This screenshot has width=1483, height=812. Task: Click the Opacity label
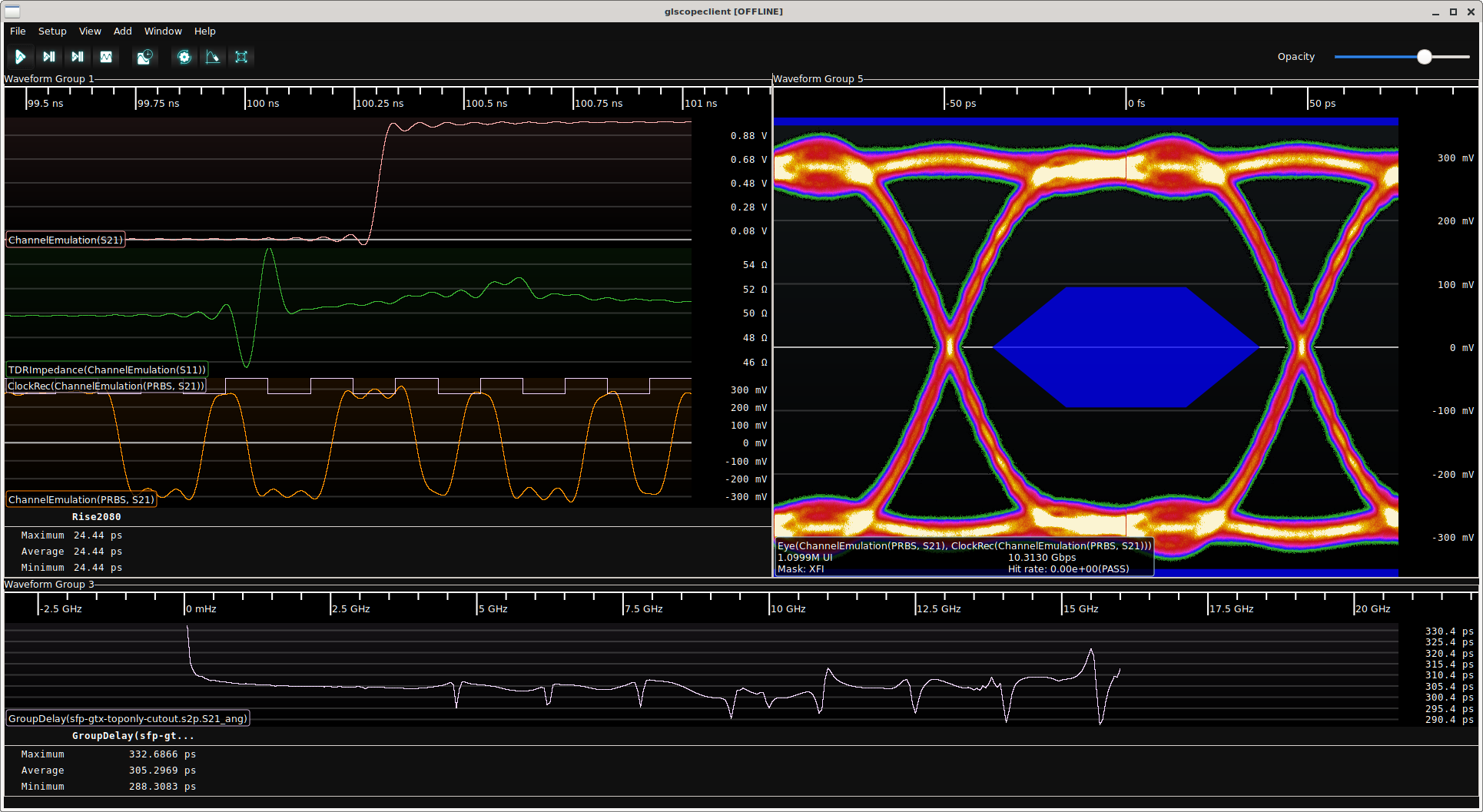[1296, 57]
